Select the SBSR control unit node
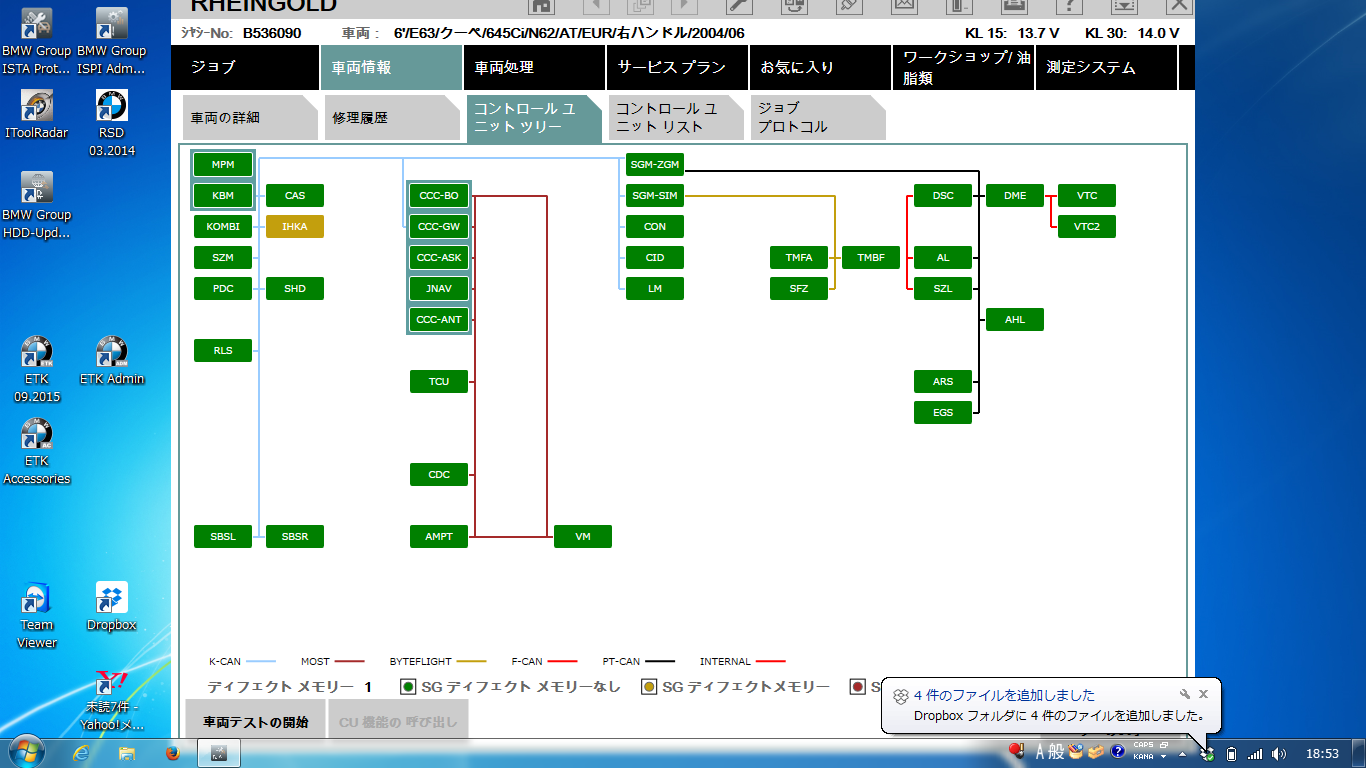This screenshot has width=1366, height=768. pos(295,537)
